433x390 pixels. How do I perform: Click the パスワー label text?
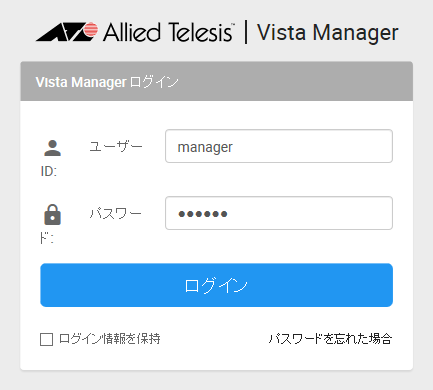[116, 213]
